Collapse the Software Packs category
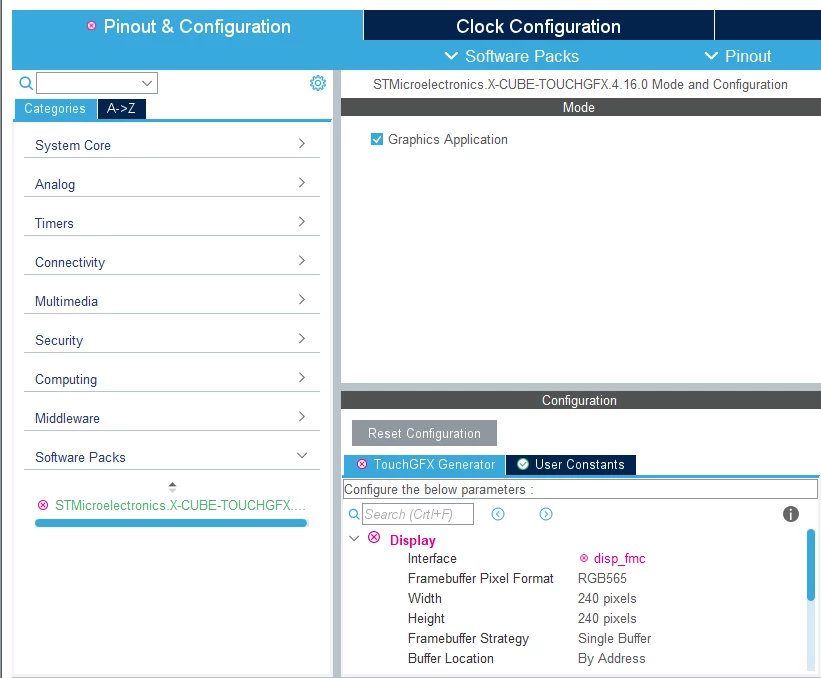 (x=172, y=456)
